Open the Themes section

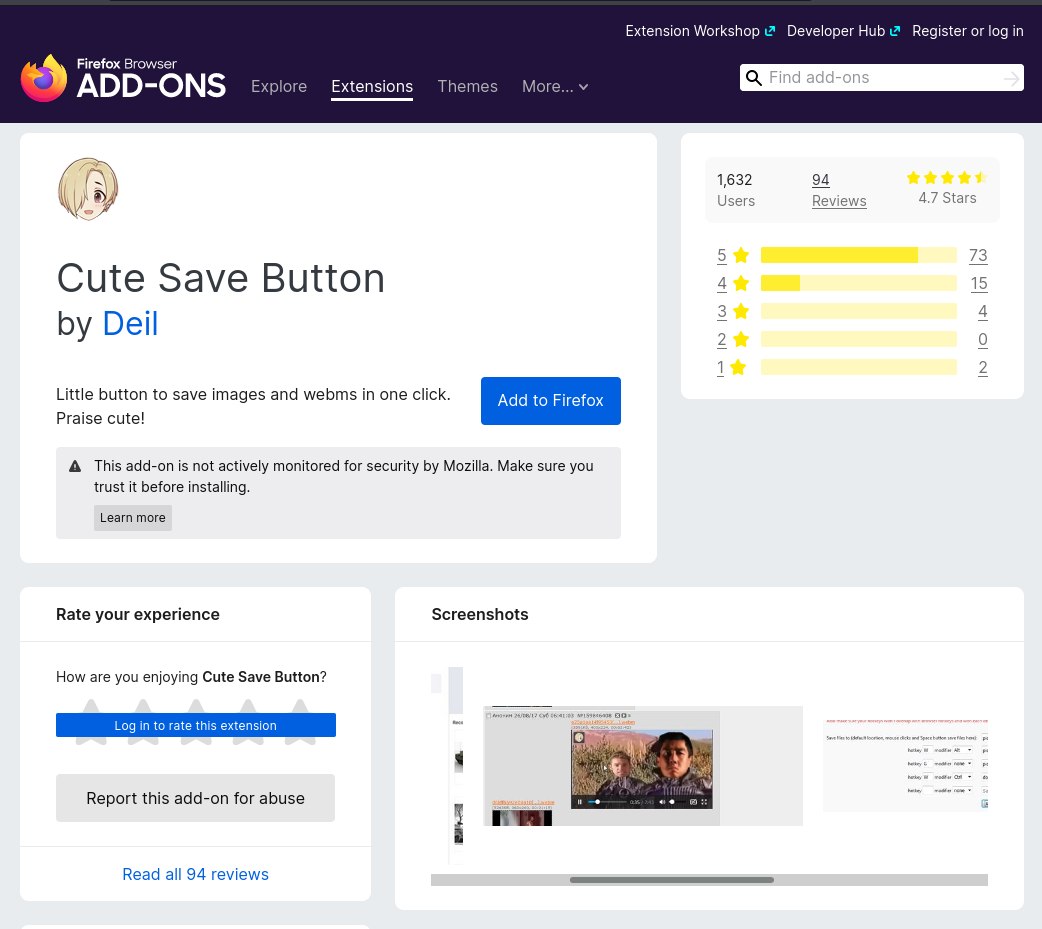[468, 86]
